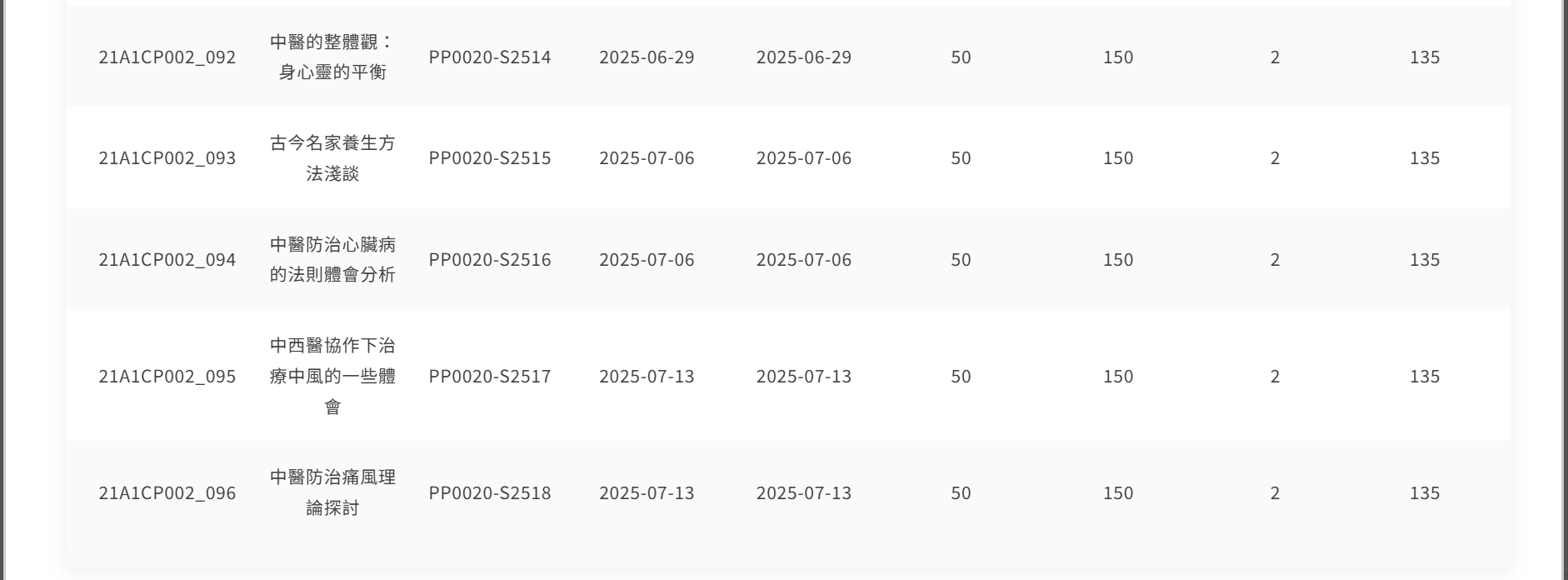Open course 中西醫協作下治療中風的一些體會

[332, 377]
